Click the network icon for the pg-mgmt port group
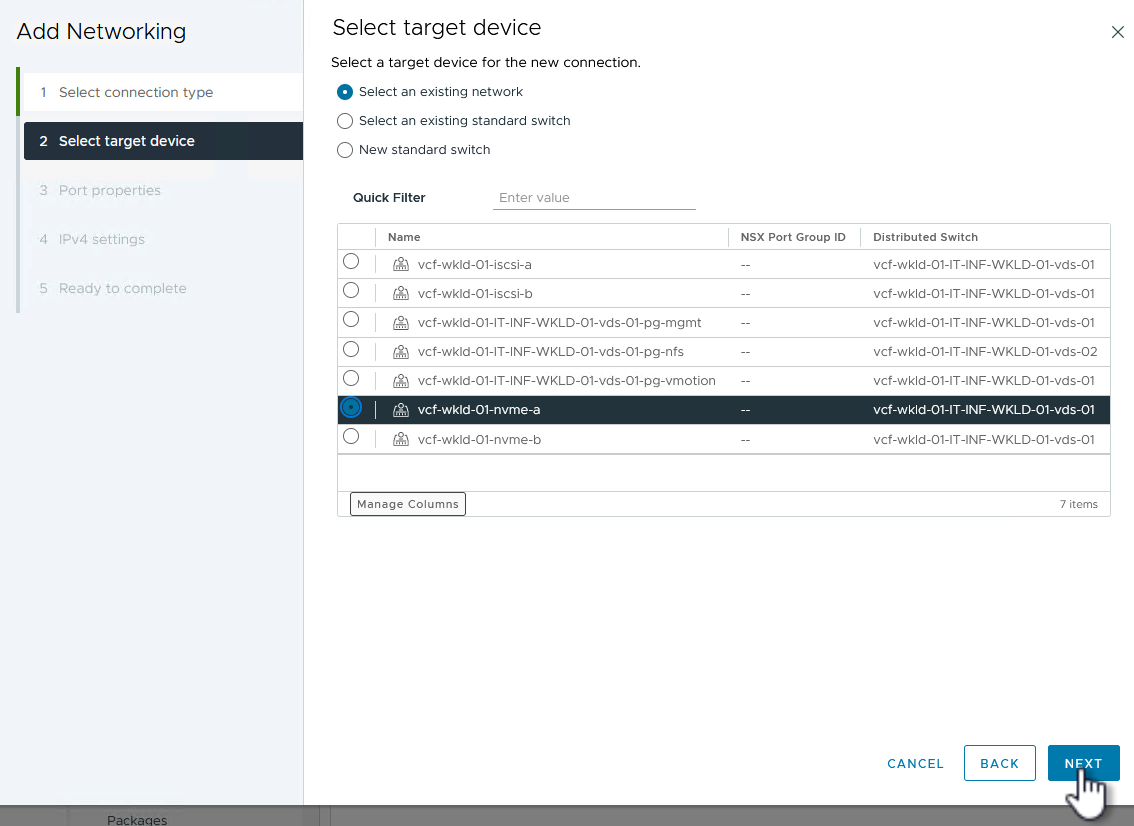1134x826 pixels. click(401, 323)
